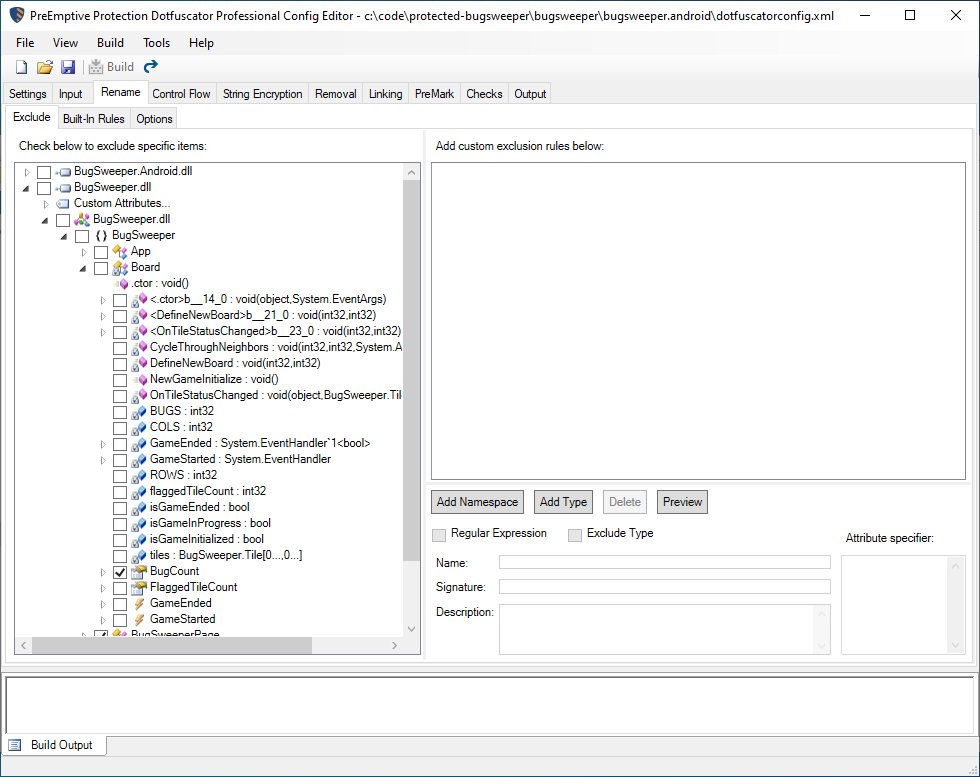This screenshot has height=777, width=980.
Task: Toggle the Regular Expression checkbox
Action: 439,534
